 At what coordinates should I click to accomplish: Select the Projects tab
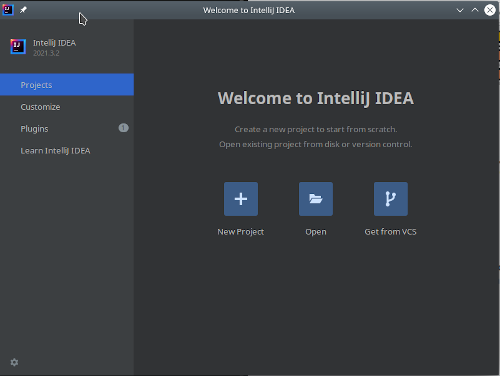67,85
